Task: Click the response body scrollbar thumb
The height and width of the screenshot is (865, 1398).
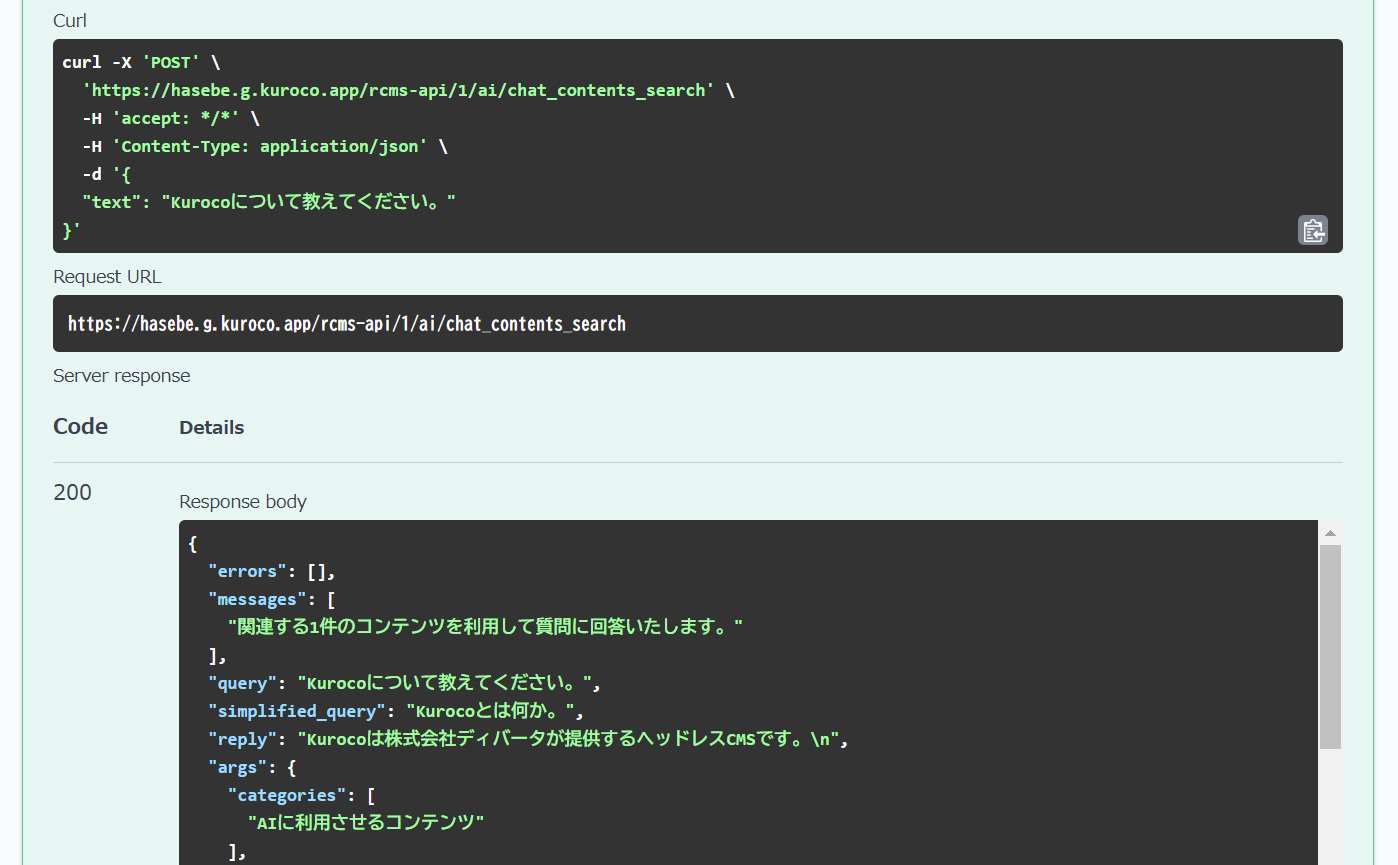Action: tap(1330, 645)
